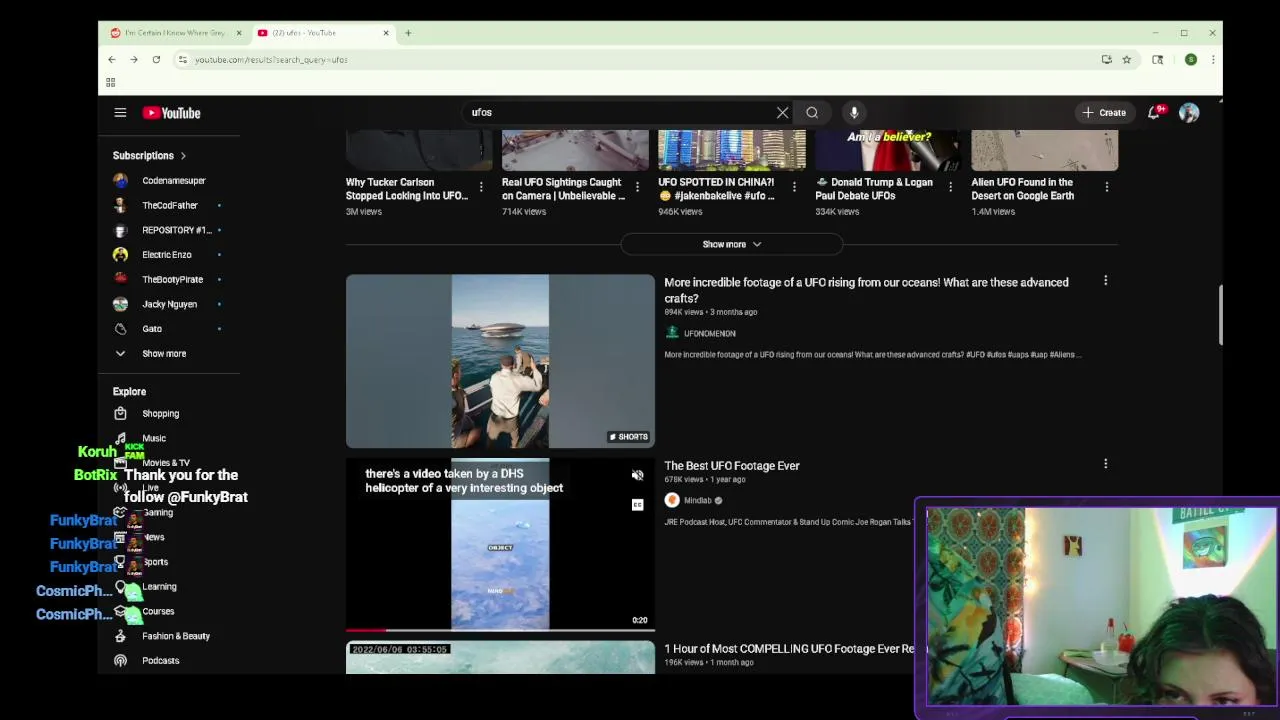Switch to the first browser tab
The width and height of the screenshot is (1280, 720).
[x=177, y=33]
